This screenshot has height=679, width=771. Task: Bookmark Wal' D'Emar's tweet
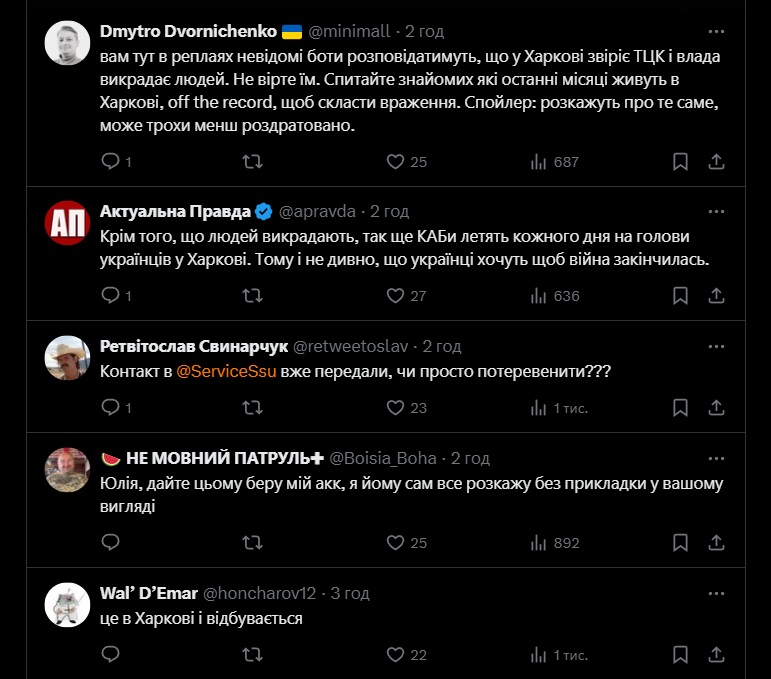click(680, 655)
